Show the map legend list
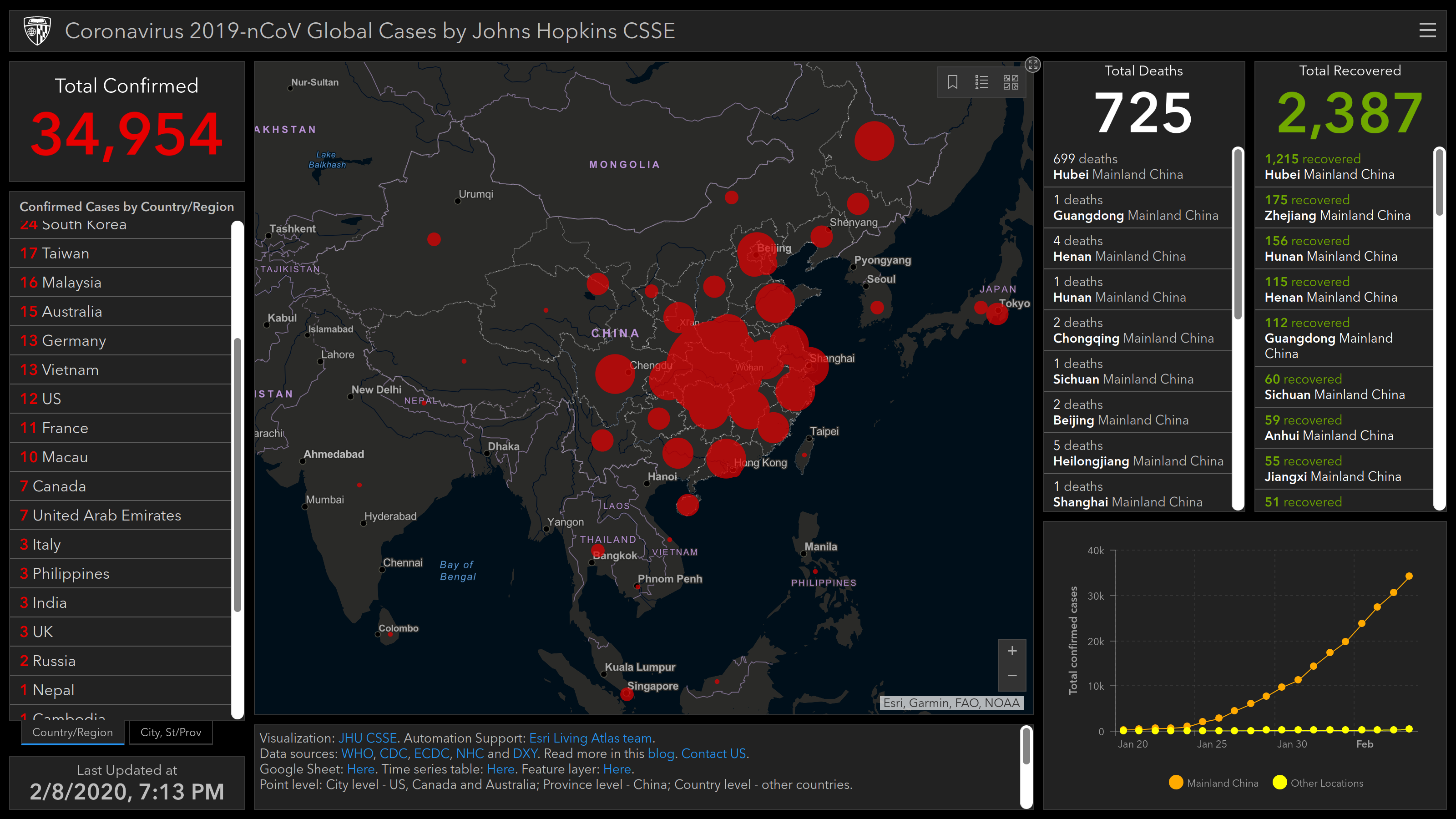The width and height of the screenshot is (1456, 819). [x=982, y=82]
